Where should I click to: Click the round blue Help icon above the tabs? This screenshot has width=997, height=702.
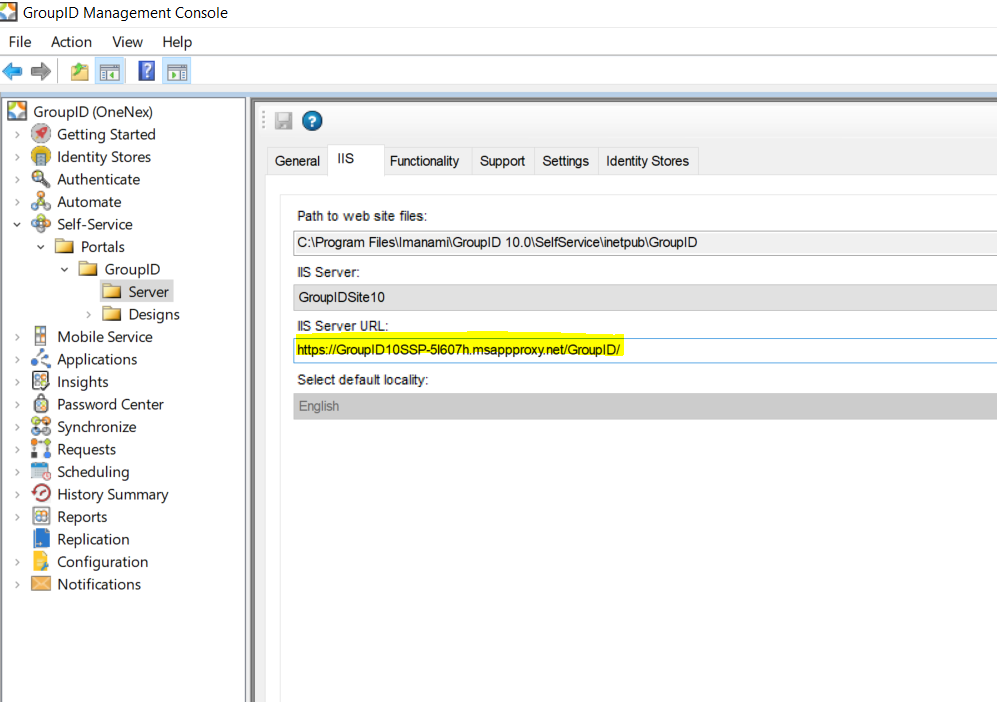(311, 120)
